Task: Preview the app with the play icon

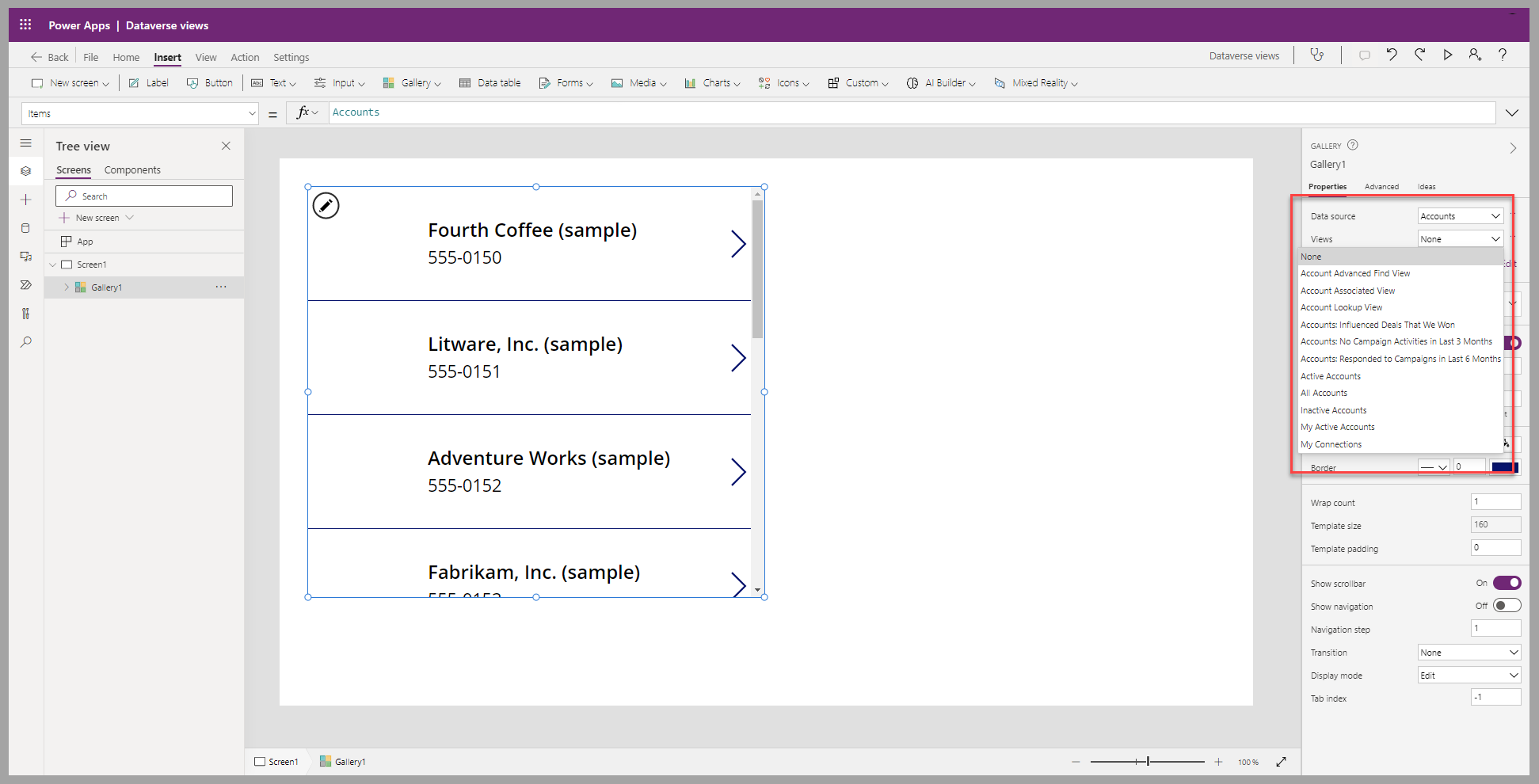Action: point(1447,55)
